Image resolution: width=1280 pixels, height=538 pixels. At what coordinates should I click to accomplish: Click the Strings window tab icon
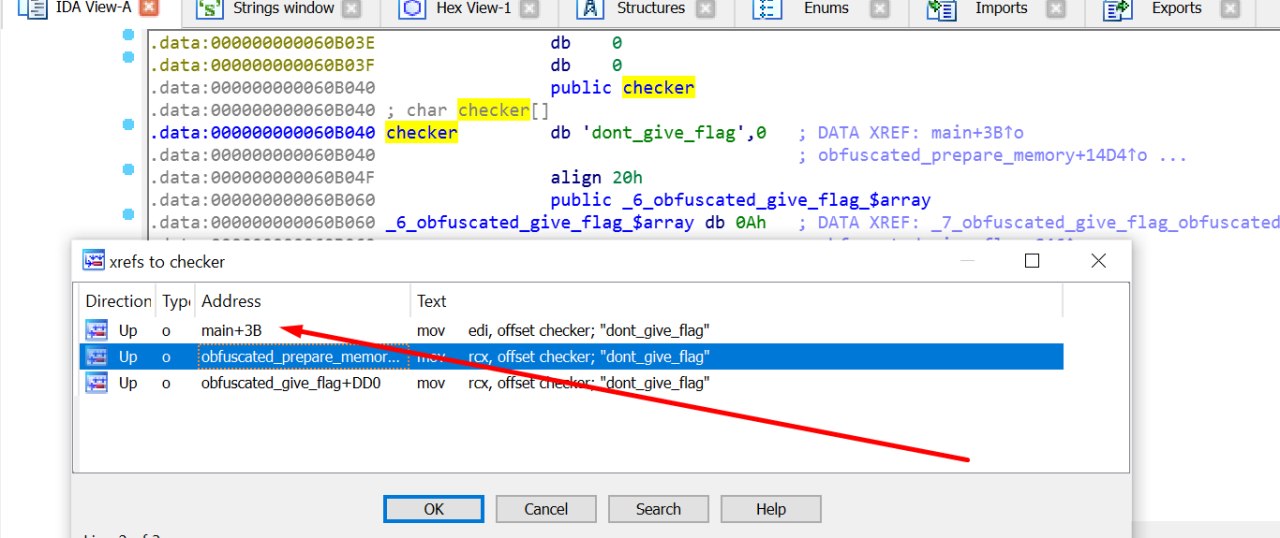click(208, 9)
